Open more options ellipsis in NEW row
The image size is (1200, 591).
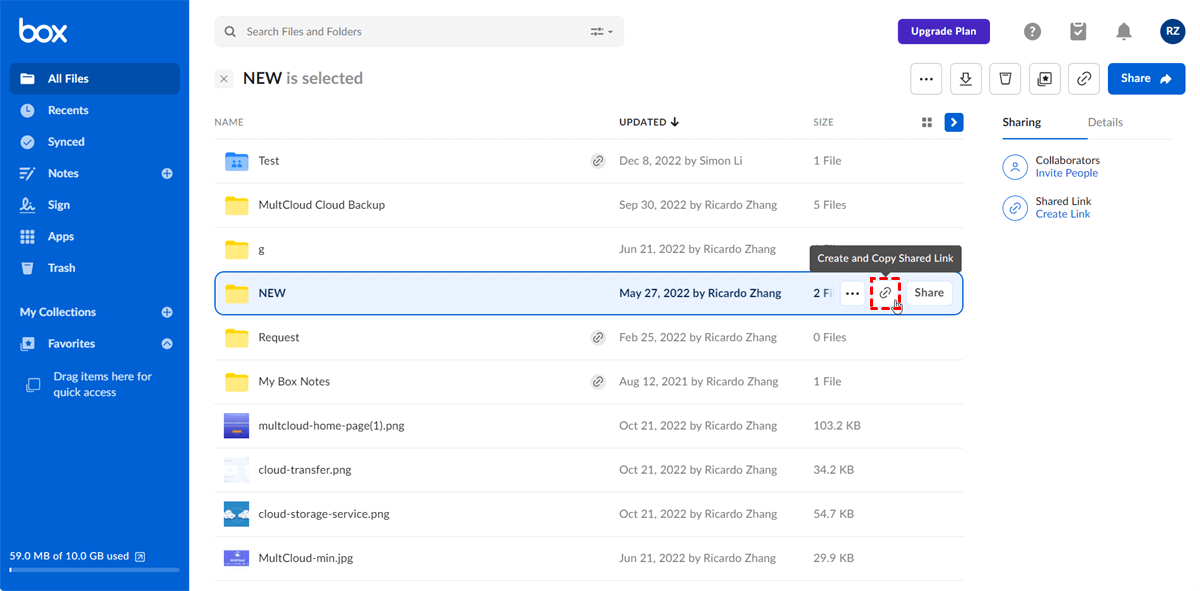coord(852,293)
